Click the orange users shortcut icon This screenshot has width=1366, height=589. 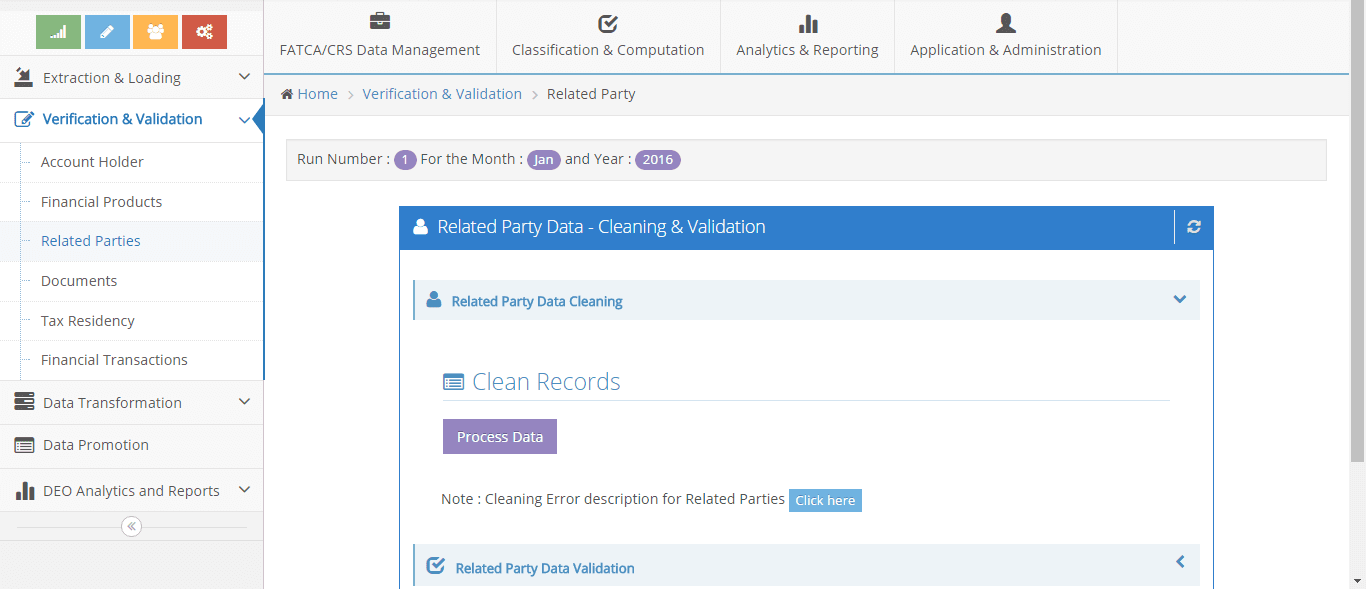coord(155,32)
